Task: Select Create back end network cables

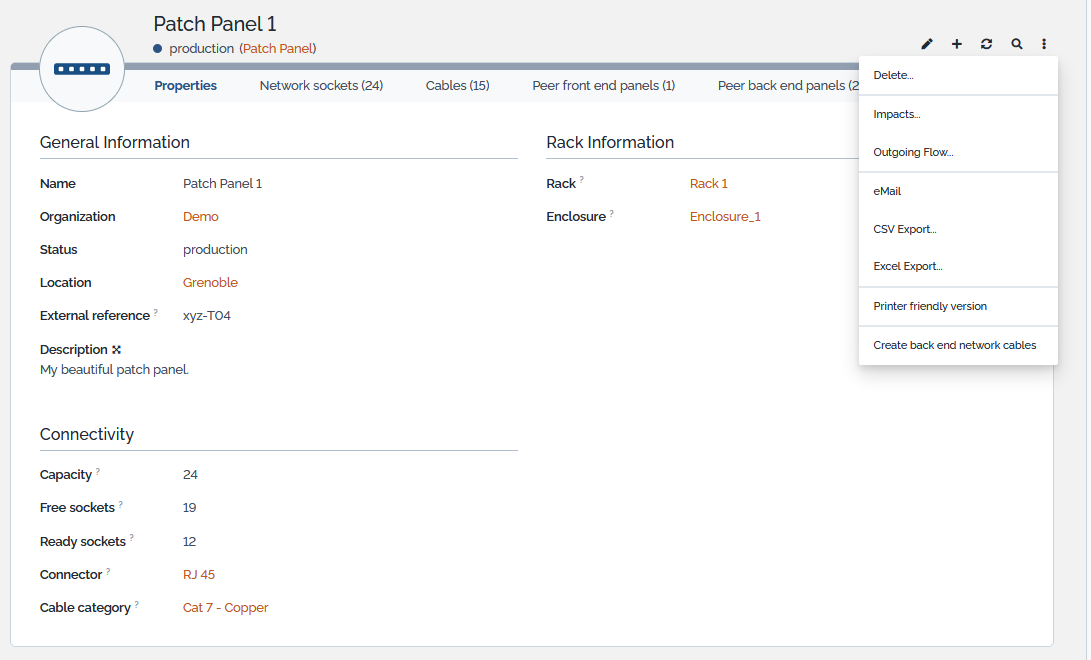Action: point(954,346)
